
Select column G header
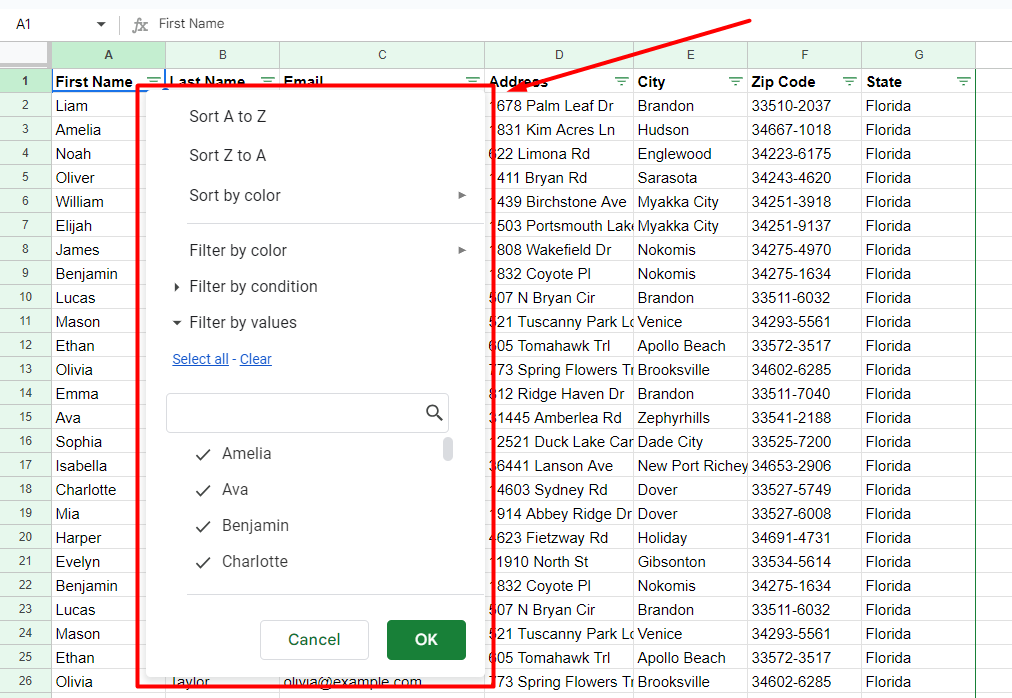point(918,55)
